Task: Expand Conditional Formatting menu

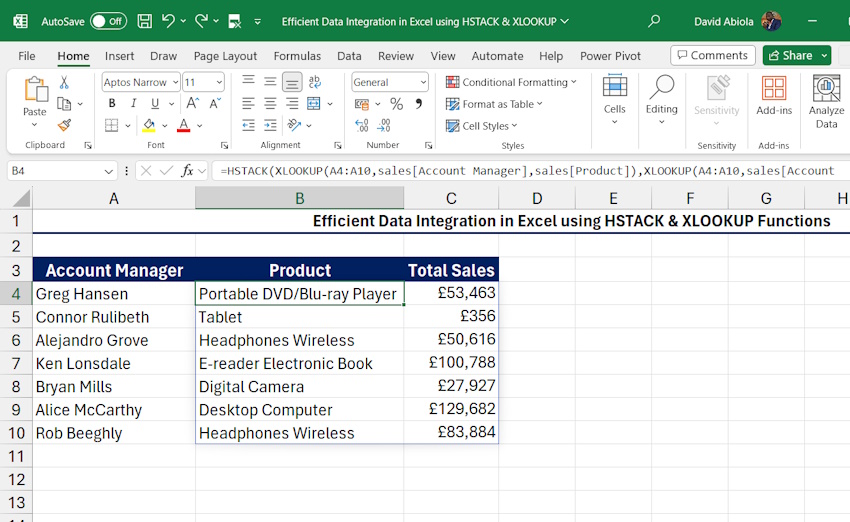Action: tap(511, 83)
